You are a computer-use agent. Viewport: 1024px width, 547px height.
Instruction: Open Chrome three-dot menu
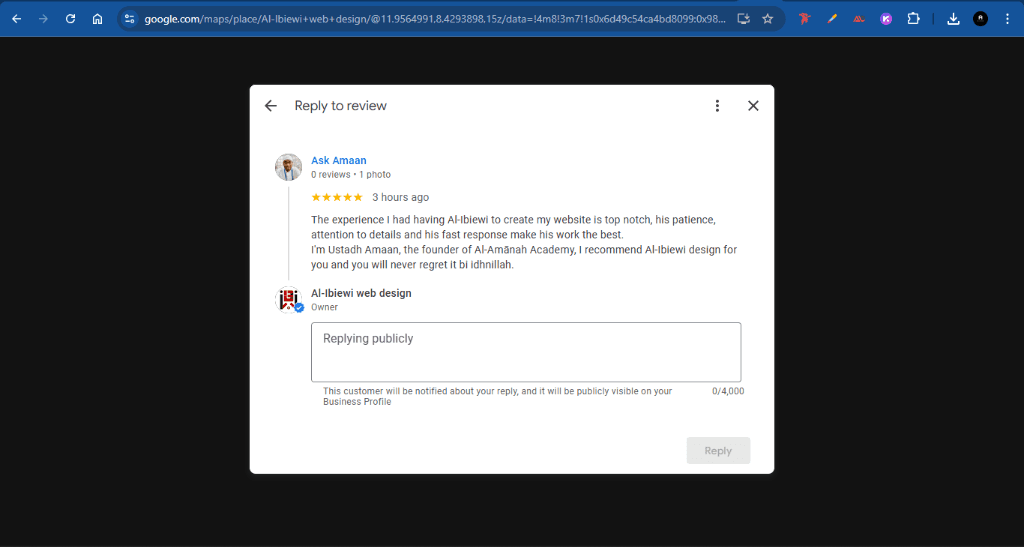point(1008,19)
